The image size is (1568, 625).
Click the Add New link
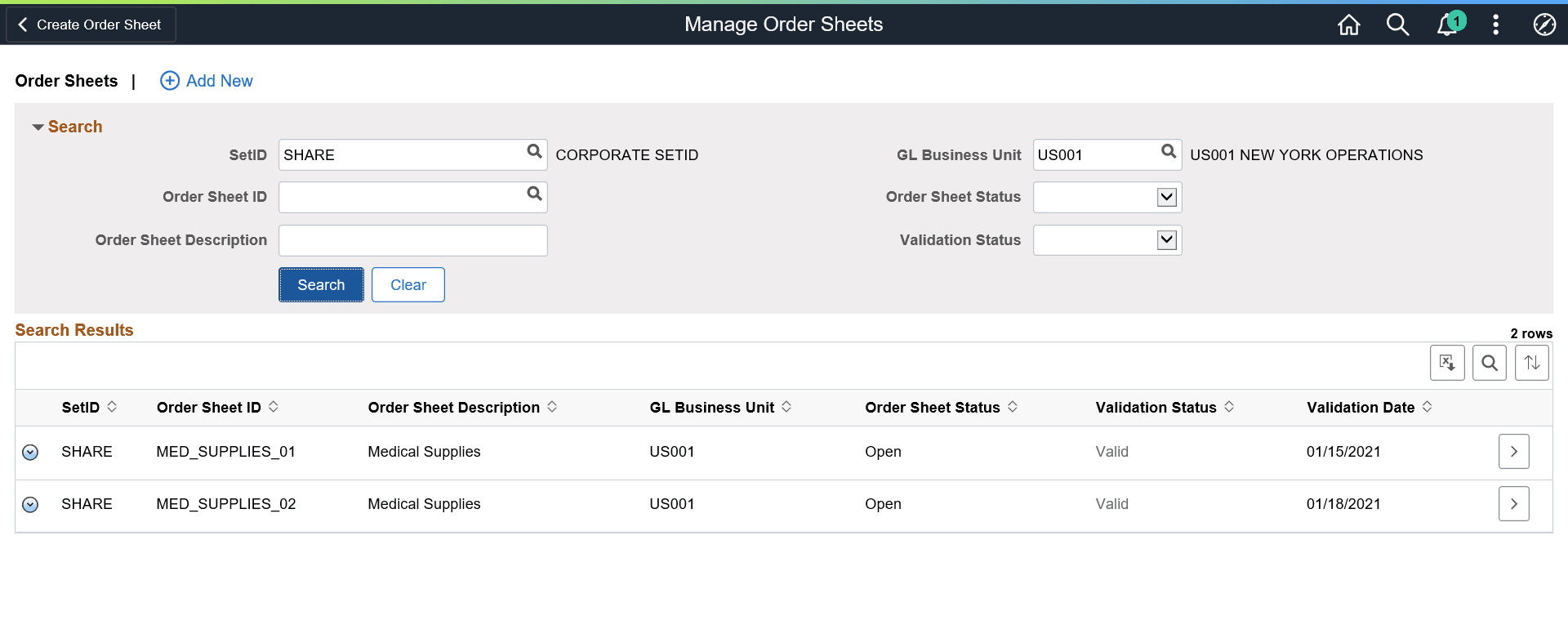tap(220, 81)
